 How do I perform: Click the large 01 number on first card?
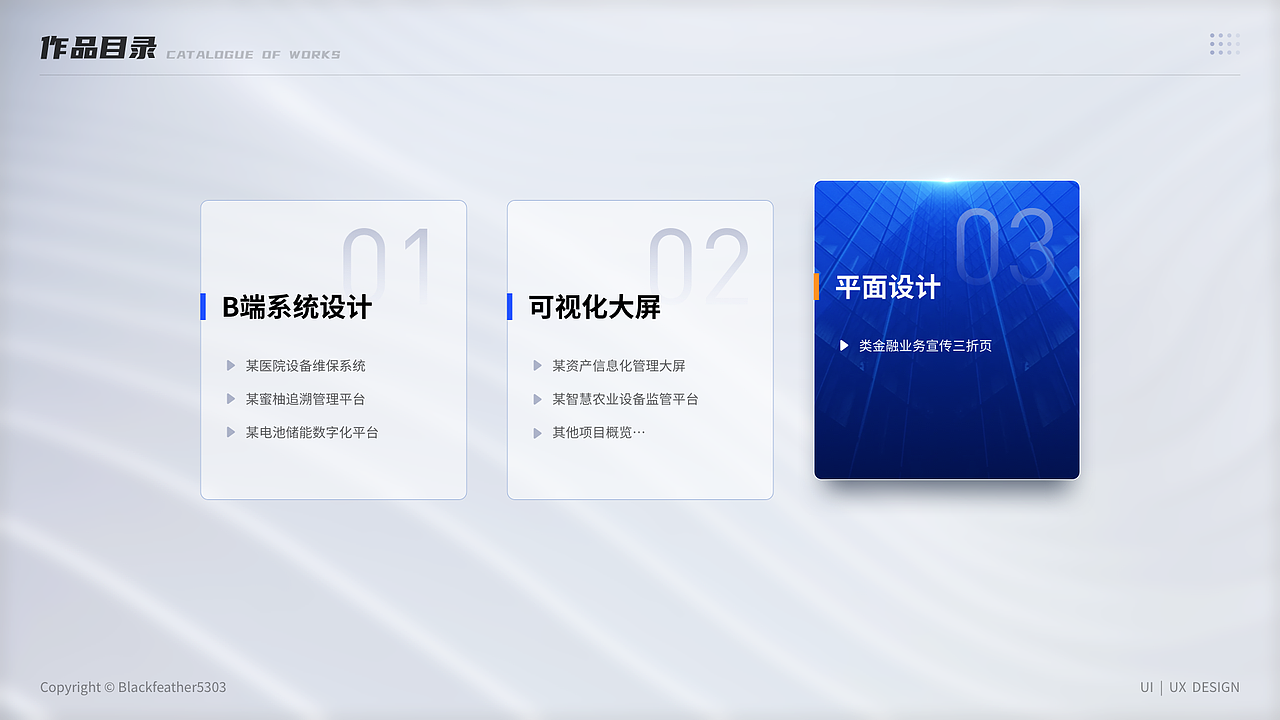392,258
